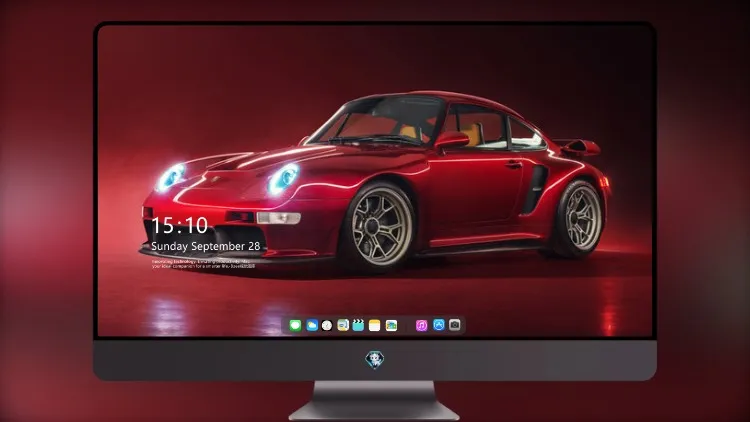Click the Sunday September 28 date text

206,246
